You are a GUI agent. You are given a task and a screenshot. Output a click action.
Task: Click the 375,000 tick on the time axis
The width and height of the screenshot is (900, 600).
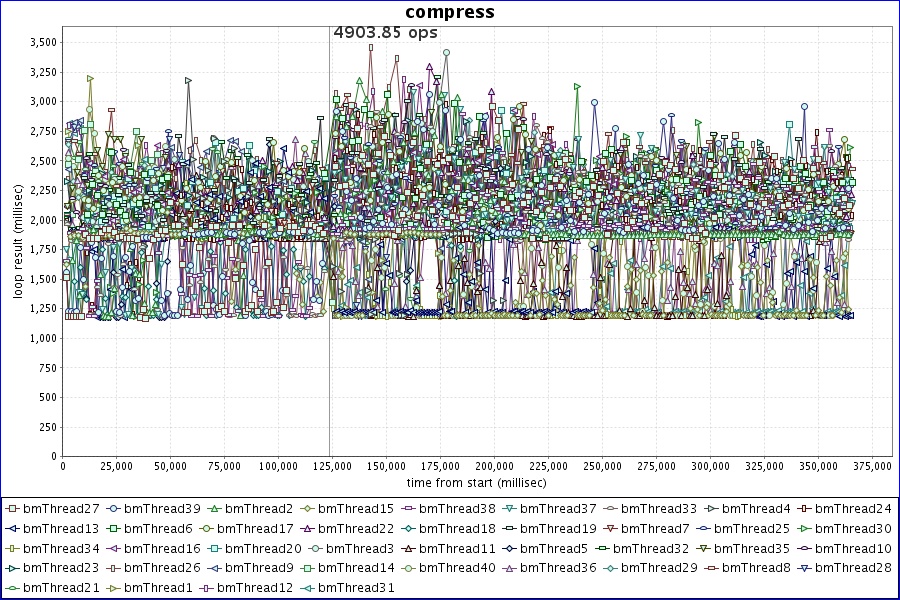(872, 466)
